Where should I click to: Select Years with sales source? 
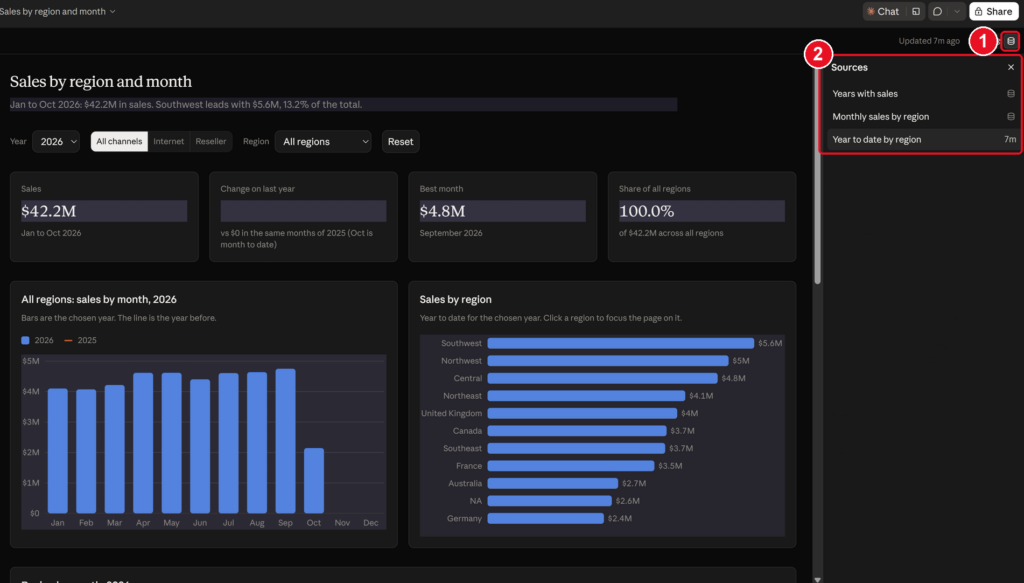[922, 93]
